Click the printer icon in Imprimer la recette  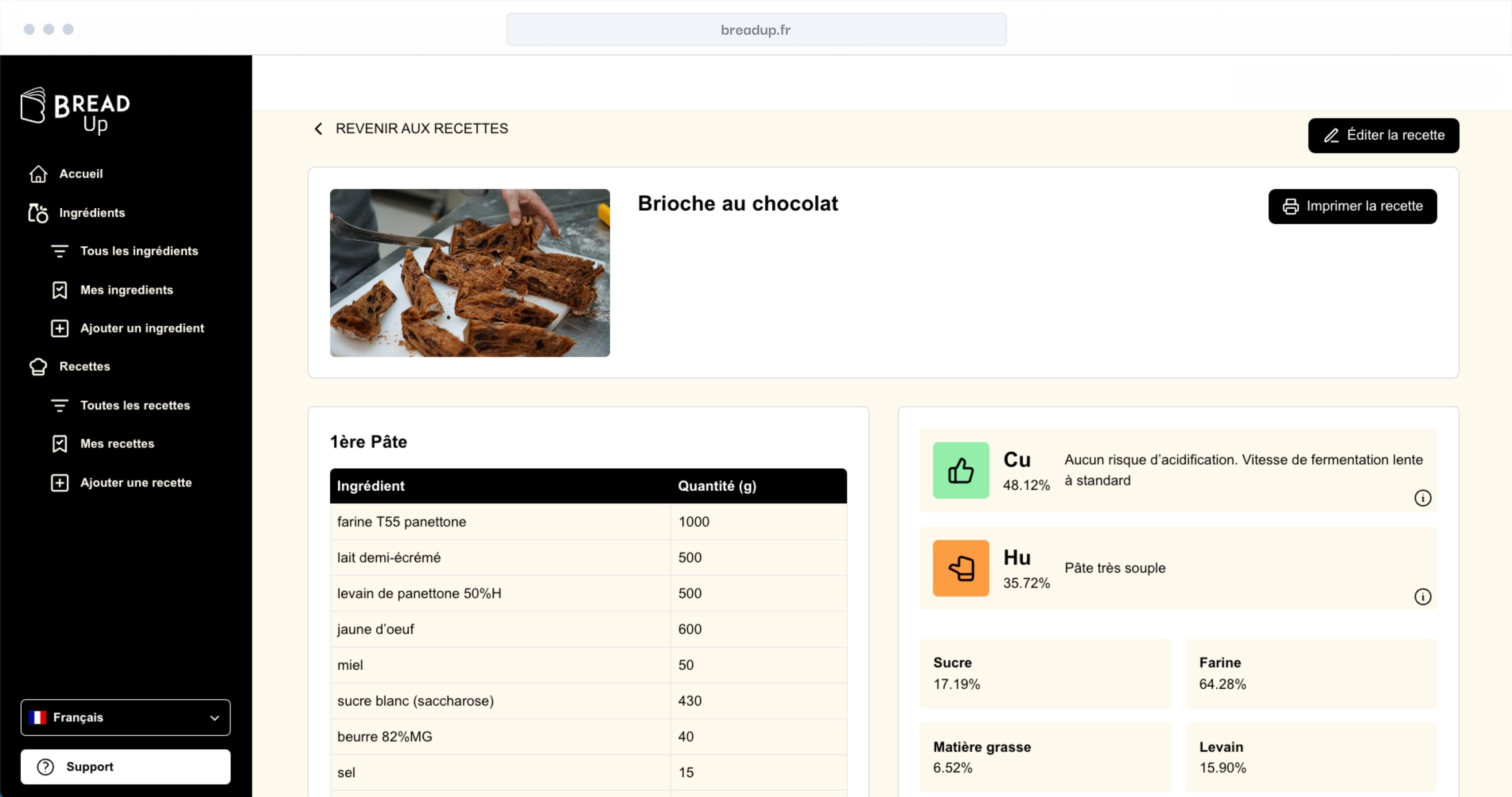(x=1290, y=207)
